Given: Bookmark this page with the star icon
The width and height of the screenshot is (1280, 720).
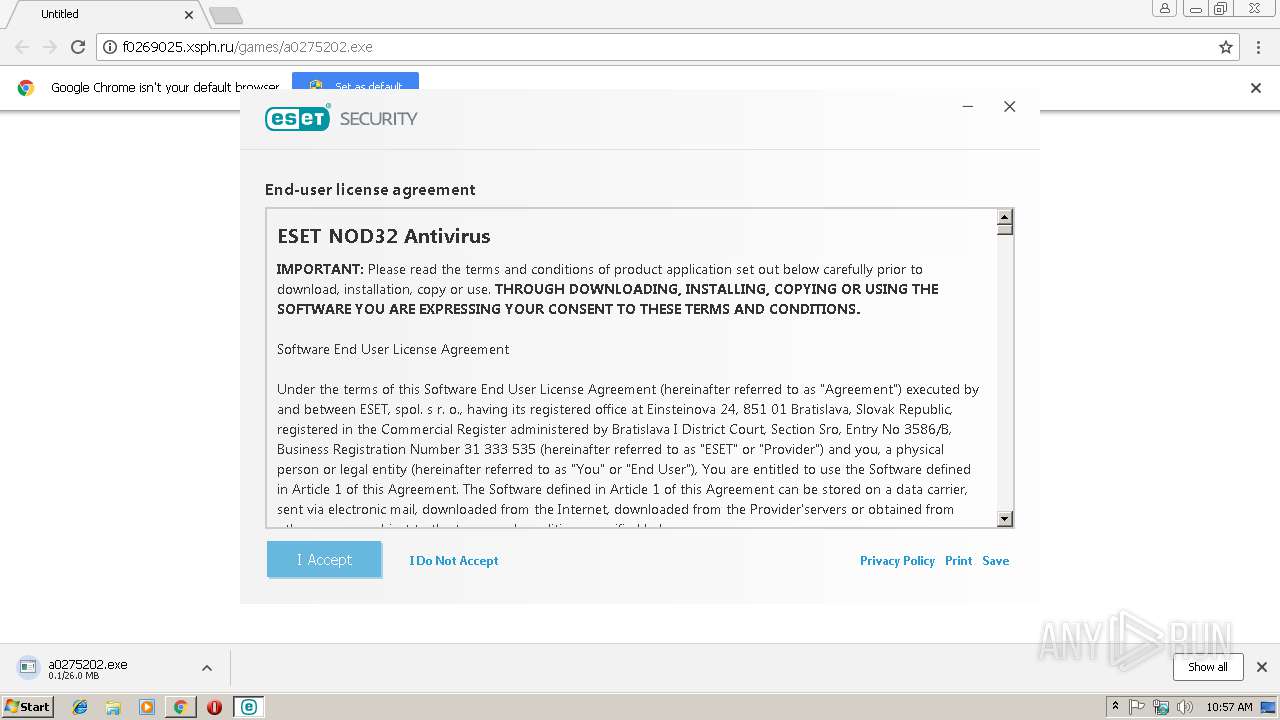Looking at the screenshot, I should click(1226, 47).
